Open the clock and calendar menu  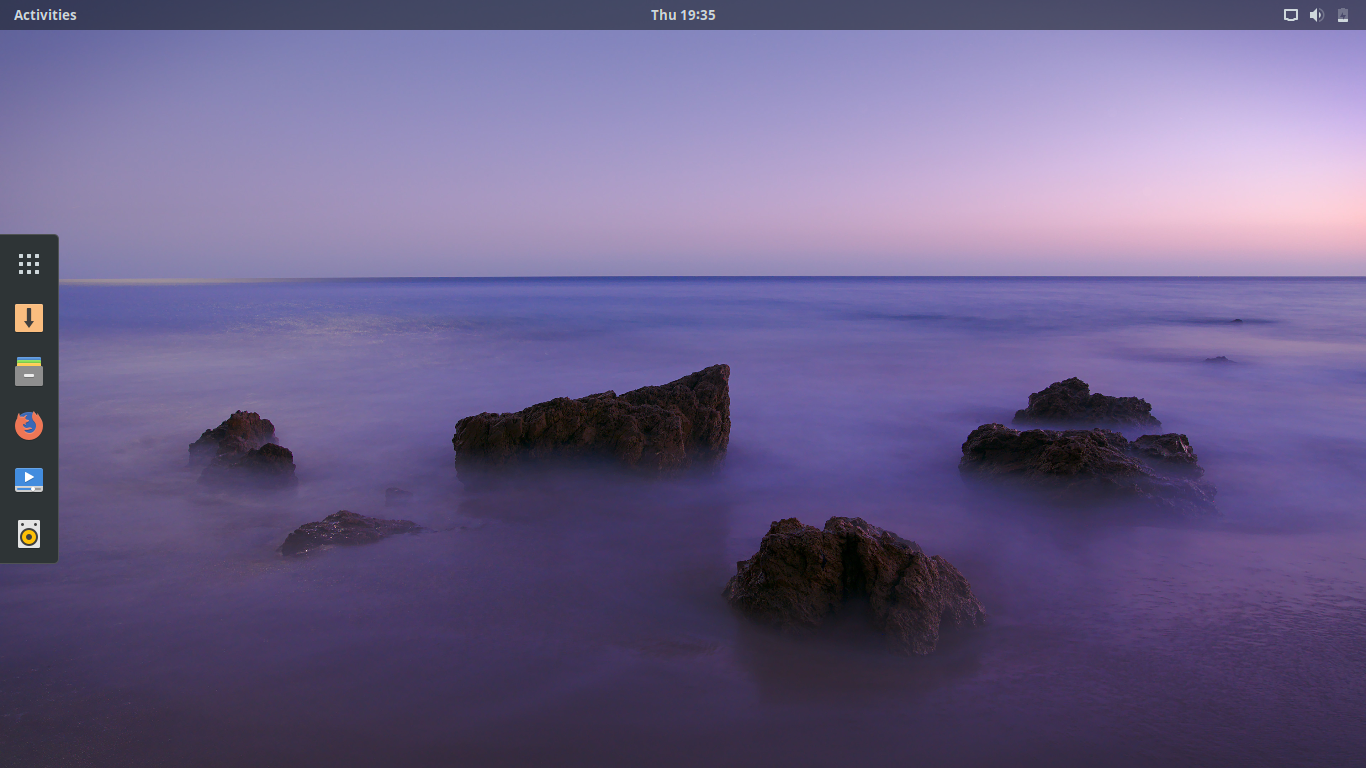pyautogui.click(x=683, y=15)
